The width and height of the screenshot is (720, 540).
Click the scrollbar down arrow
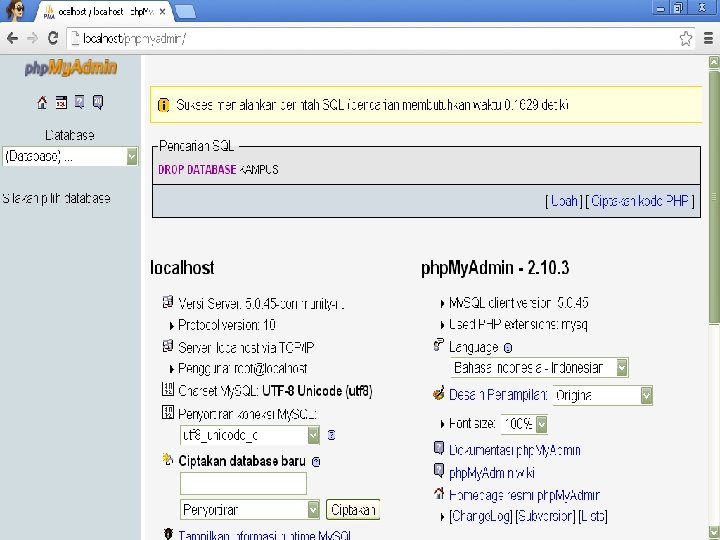click(714, 531)
